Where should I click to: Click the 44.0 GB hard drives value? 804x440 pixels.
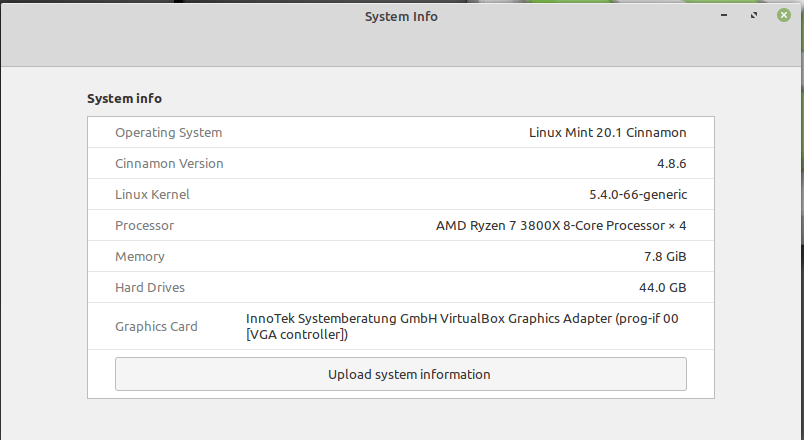(x=662, y=287)
